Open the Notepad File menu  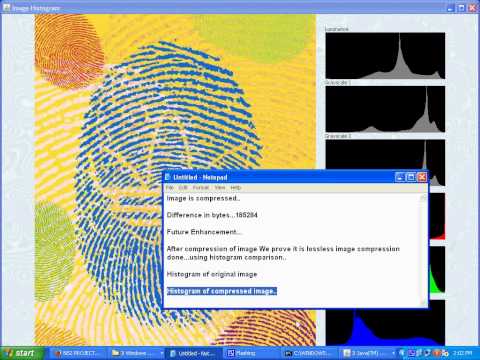pyautogui.click(x=170, y=188)
